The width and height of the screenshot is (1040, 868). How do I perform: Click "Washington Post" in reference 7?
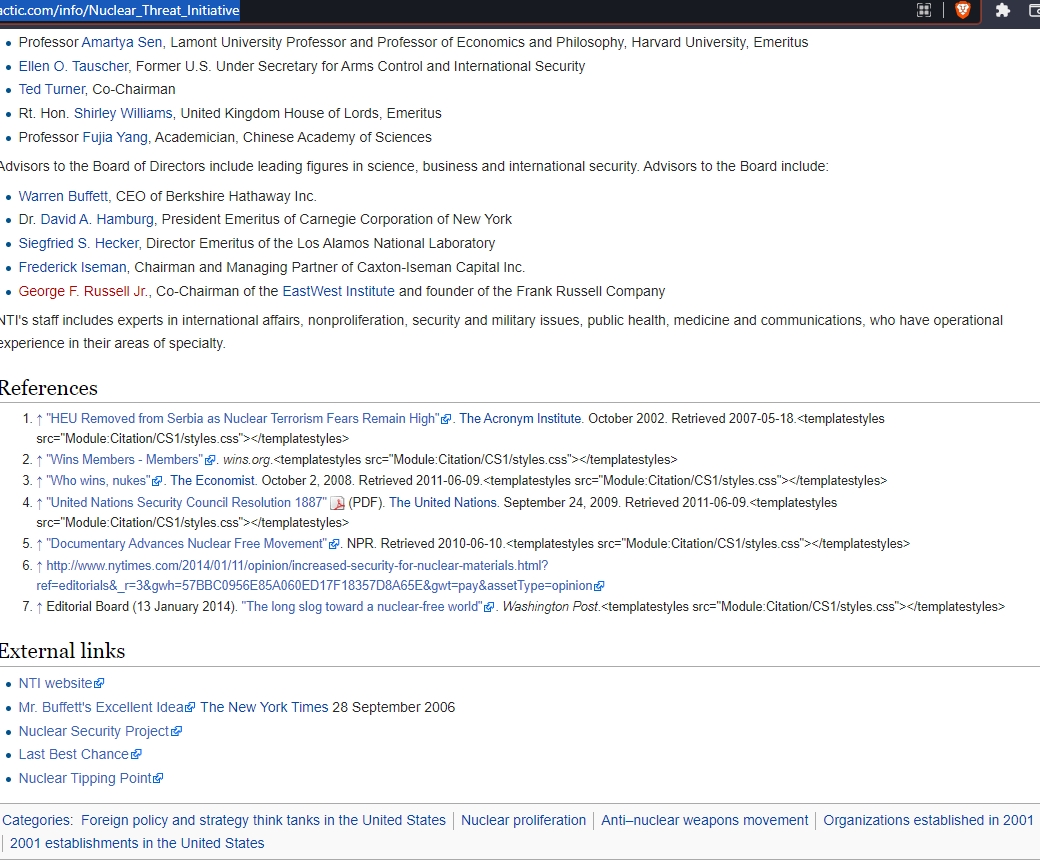click(551, 607)
